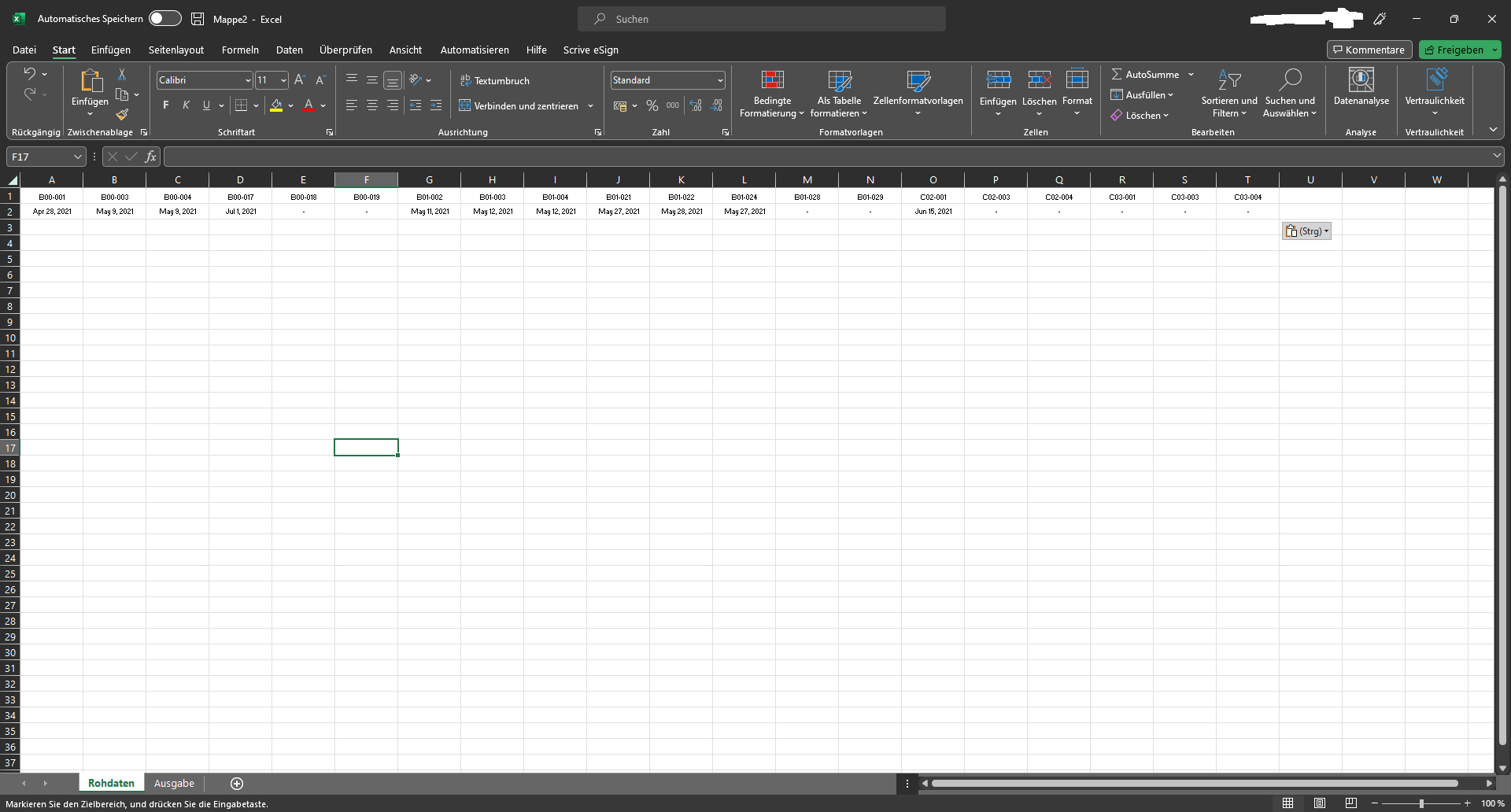Image resolution: width=1511 pixels, height=812 pixels.
Task: Click the Undo arrow icon
Action: (30, 73)
